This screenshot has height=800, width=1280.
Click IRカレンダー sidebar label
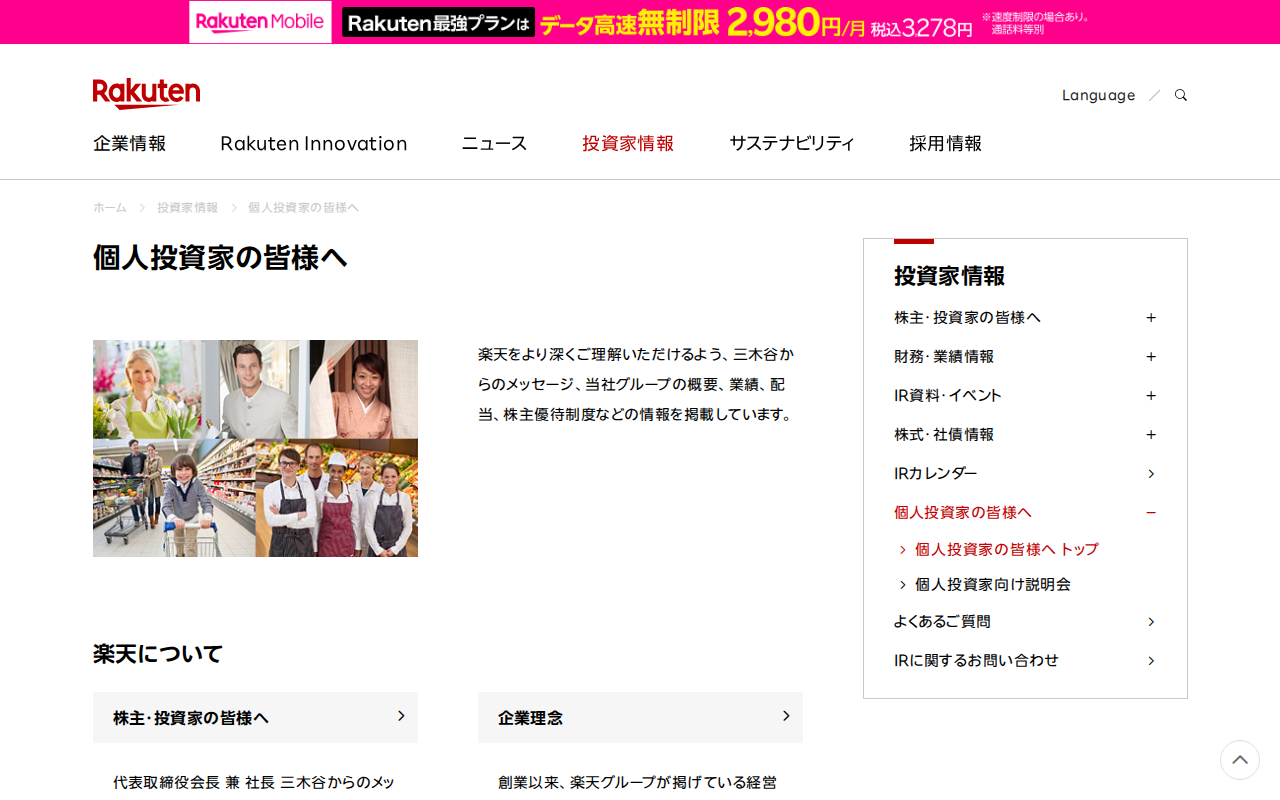(936, 473)
